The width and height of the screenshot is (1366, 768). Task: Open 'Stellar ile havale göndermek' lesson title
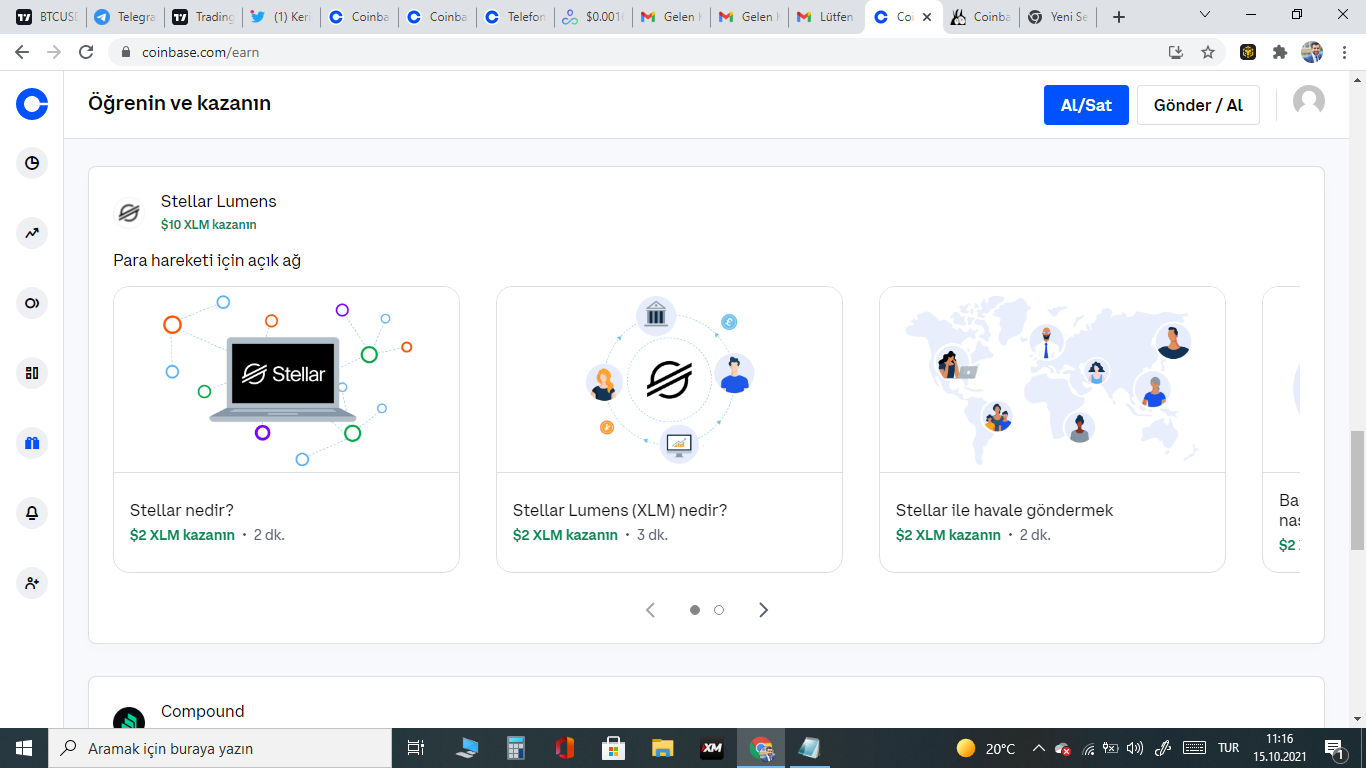(1004, 510)
